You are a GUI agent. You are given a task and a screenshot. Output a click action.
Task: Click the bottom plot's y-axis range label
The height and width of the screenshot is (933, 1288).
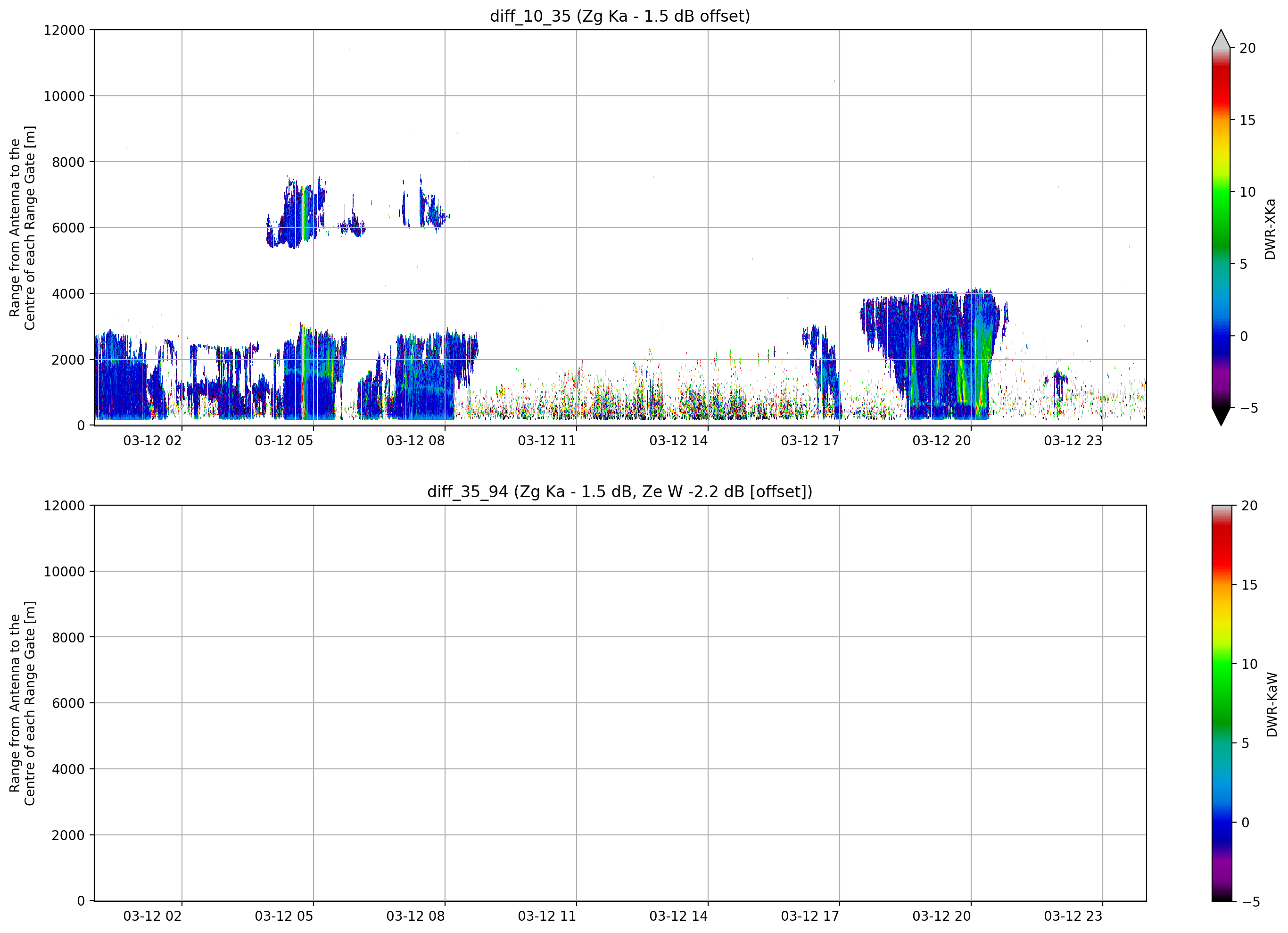(x=22, y=703)
